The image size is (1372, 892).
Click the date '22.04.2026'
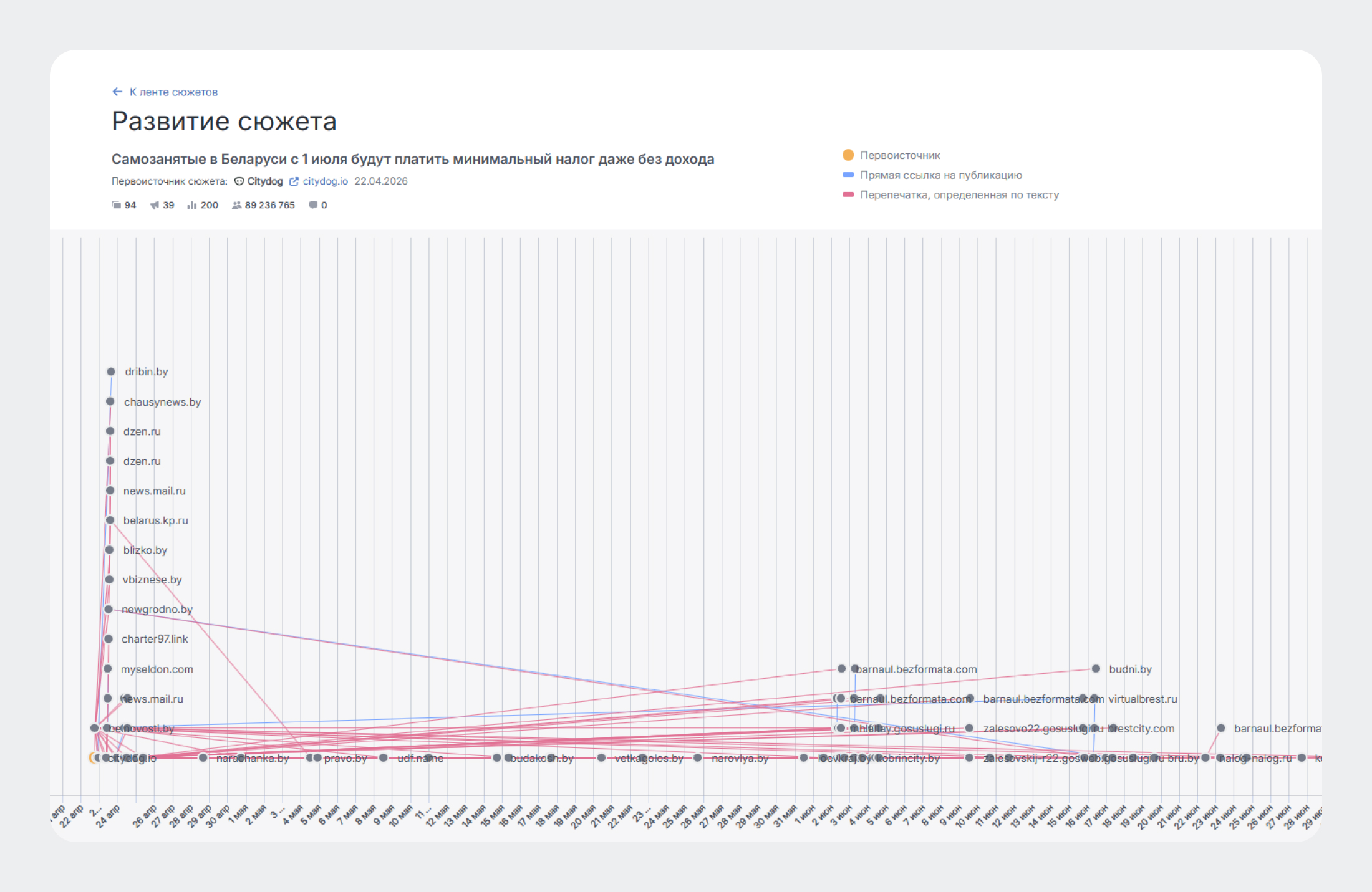coord(381,181)
